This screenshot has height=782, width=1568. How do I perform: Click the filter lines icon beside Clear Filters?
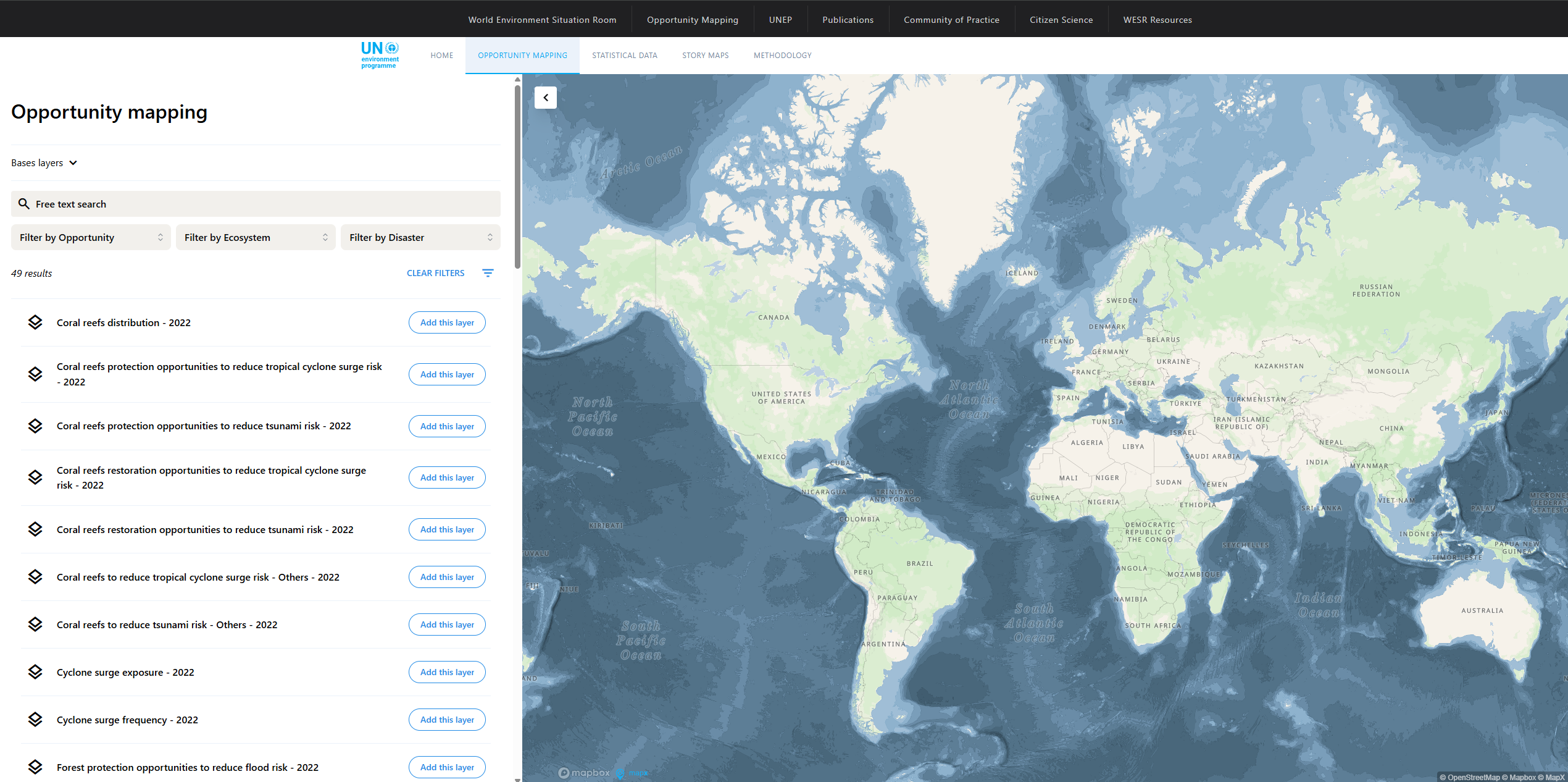point(488,273)
